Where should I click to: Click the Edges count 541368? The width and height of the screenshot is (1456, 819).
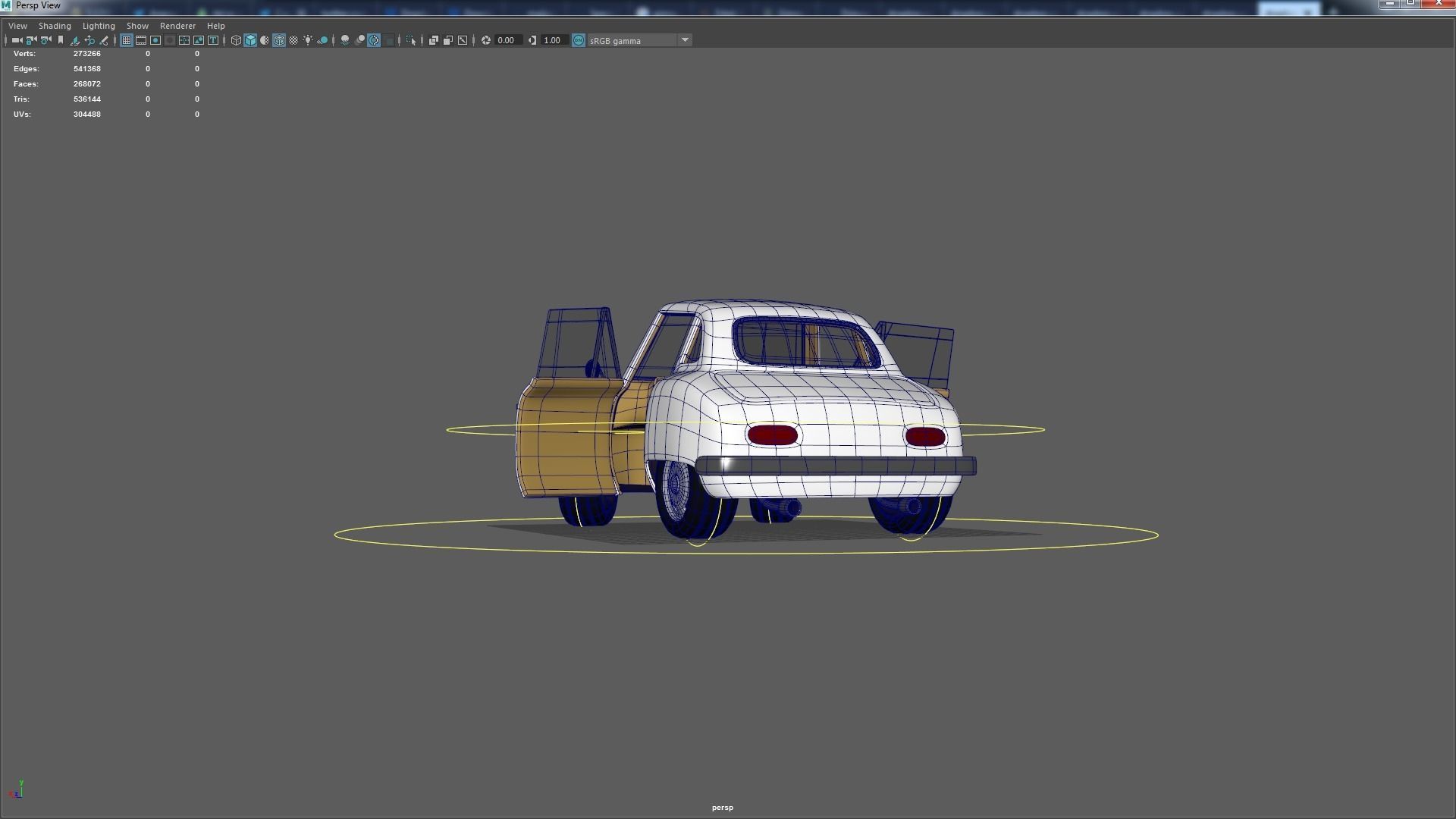(87, 69)
